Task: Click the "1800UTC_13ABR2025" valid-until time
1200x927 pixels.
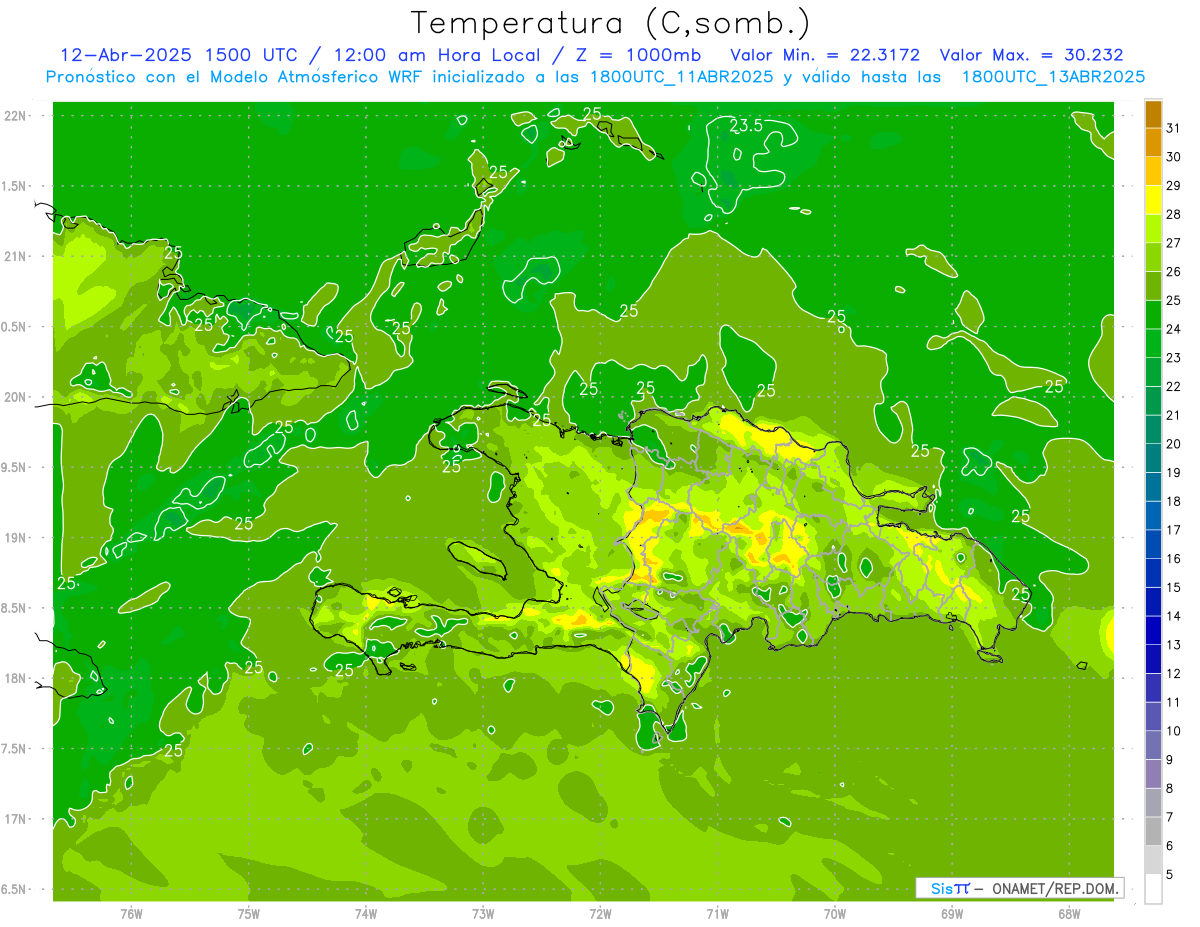Action: (1053, 77)
